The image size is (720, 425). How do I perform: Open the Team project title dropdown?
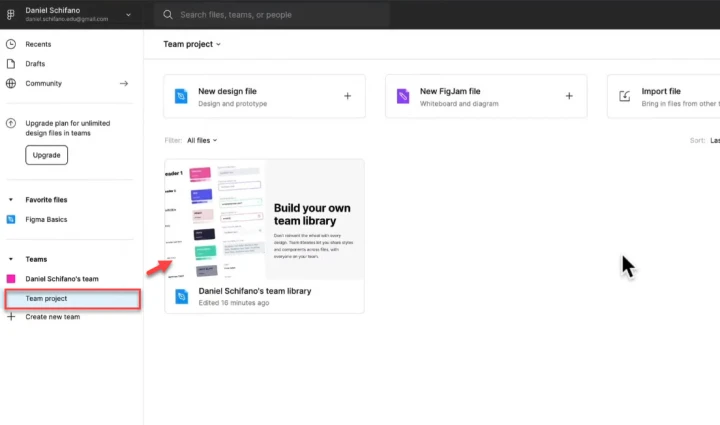(192, 44)
